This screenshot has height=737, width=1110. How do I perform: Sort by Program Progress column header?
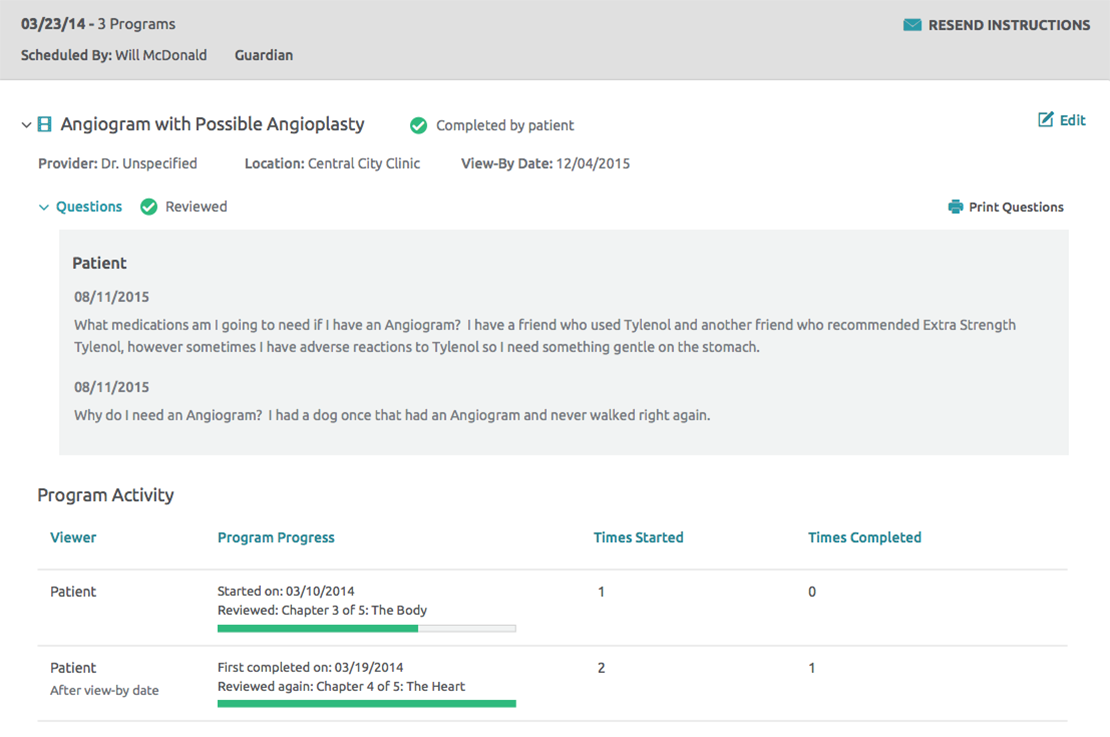pyautogui.click(x=276, y=537)
